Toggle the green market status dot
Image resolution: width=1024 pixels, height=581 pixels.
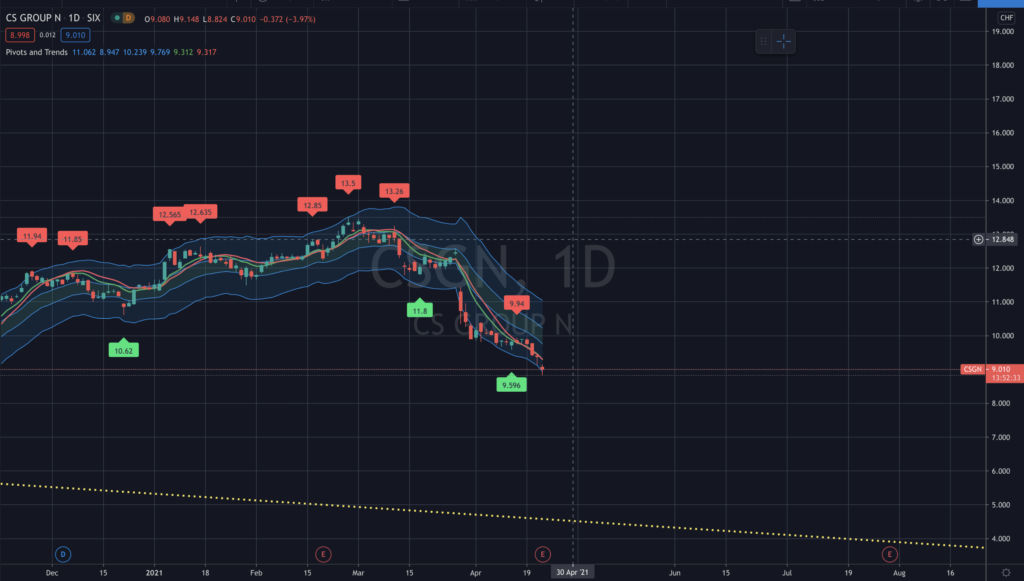[117, 18]
